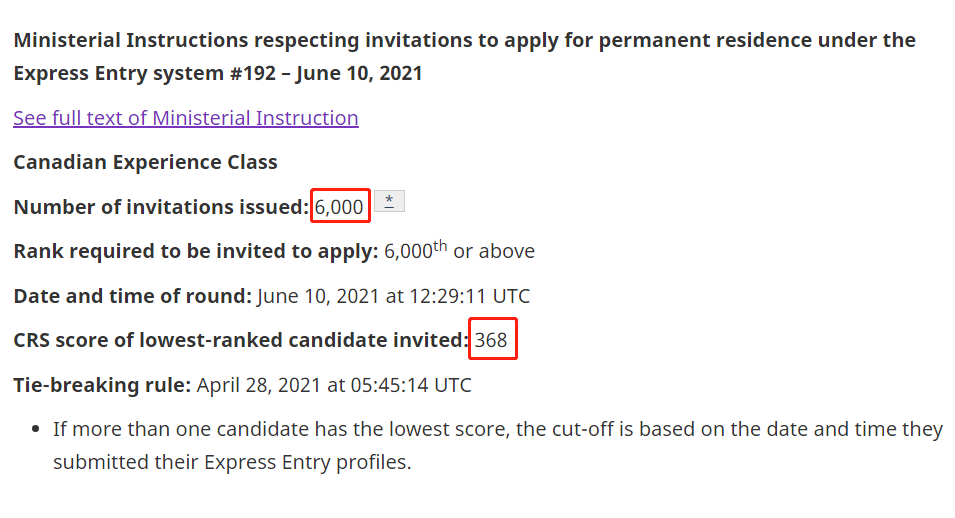The image size is (955, 518).
Task: Click the Canadian Experience Class subheading
Action: point(146,162)
